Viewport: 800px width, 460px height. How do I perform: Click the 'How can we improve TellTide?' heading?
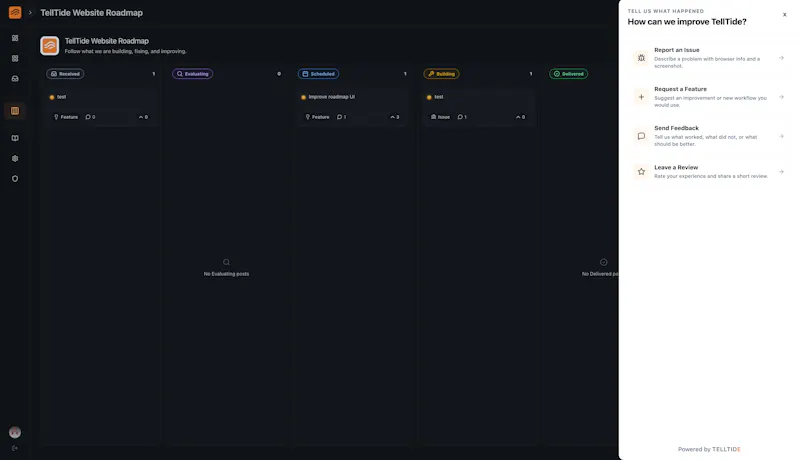click(x=687, y=22)
